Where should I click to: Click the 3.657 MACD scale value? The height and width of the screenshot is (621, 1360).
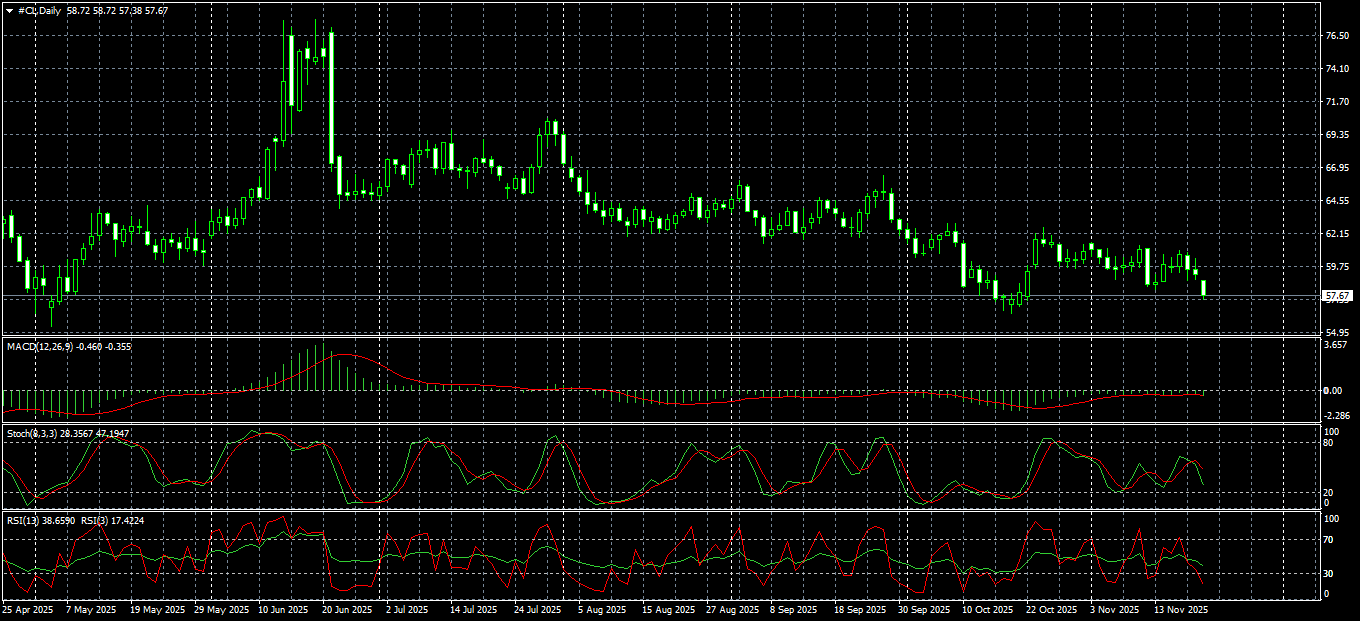(1336, 345)
